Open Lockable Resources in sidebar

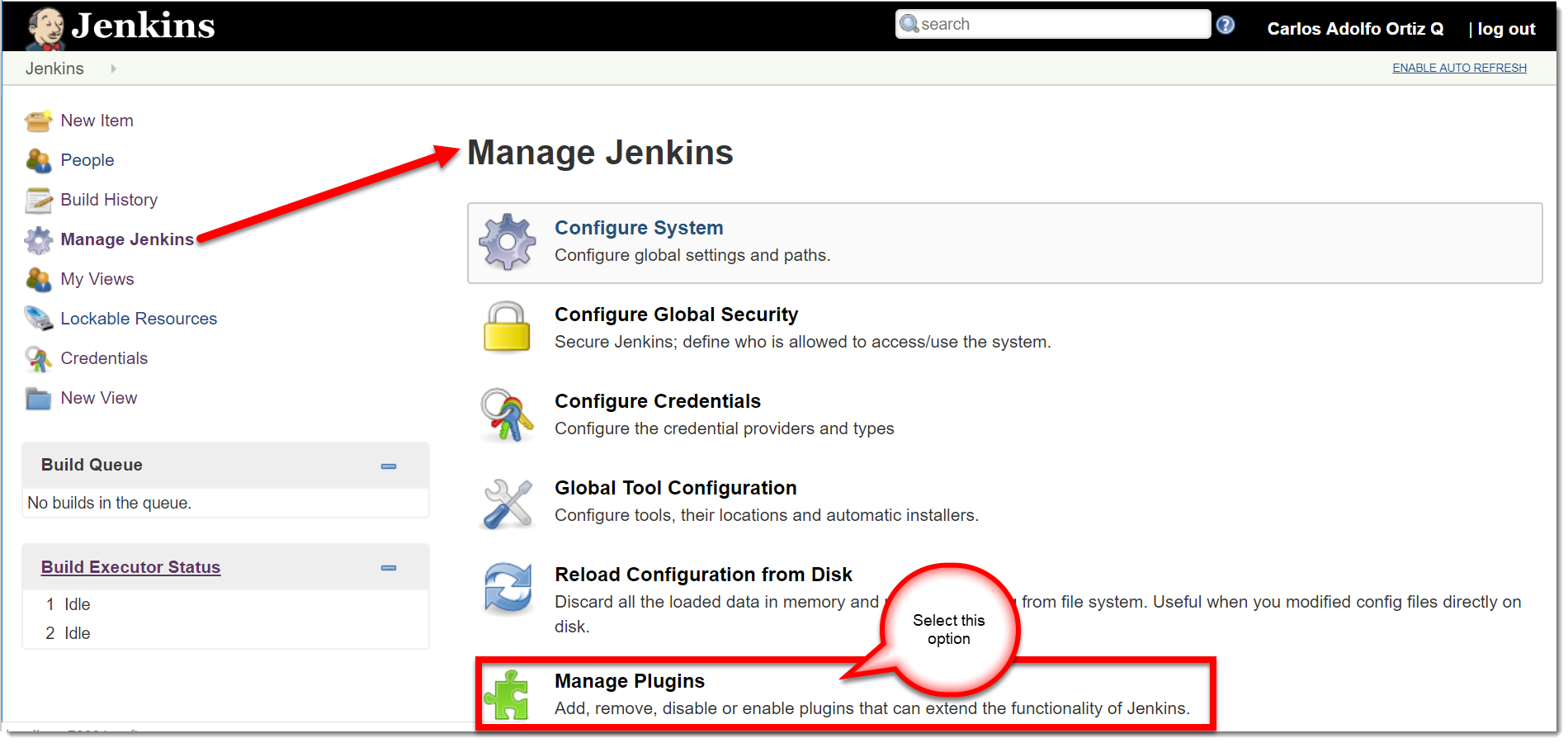click(x=139, y=319)
